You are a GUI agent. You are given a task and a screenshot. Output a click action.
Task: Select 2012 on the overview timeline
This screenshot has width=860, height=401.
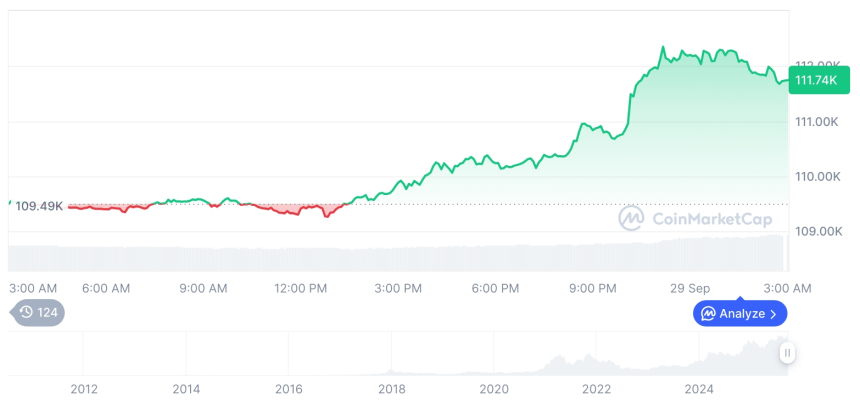pos(83,389)
